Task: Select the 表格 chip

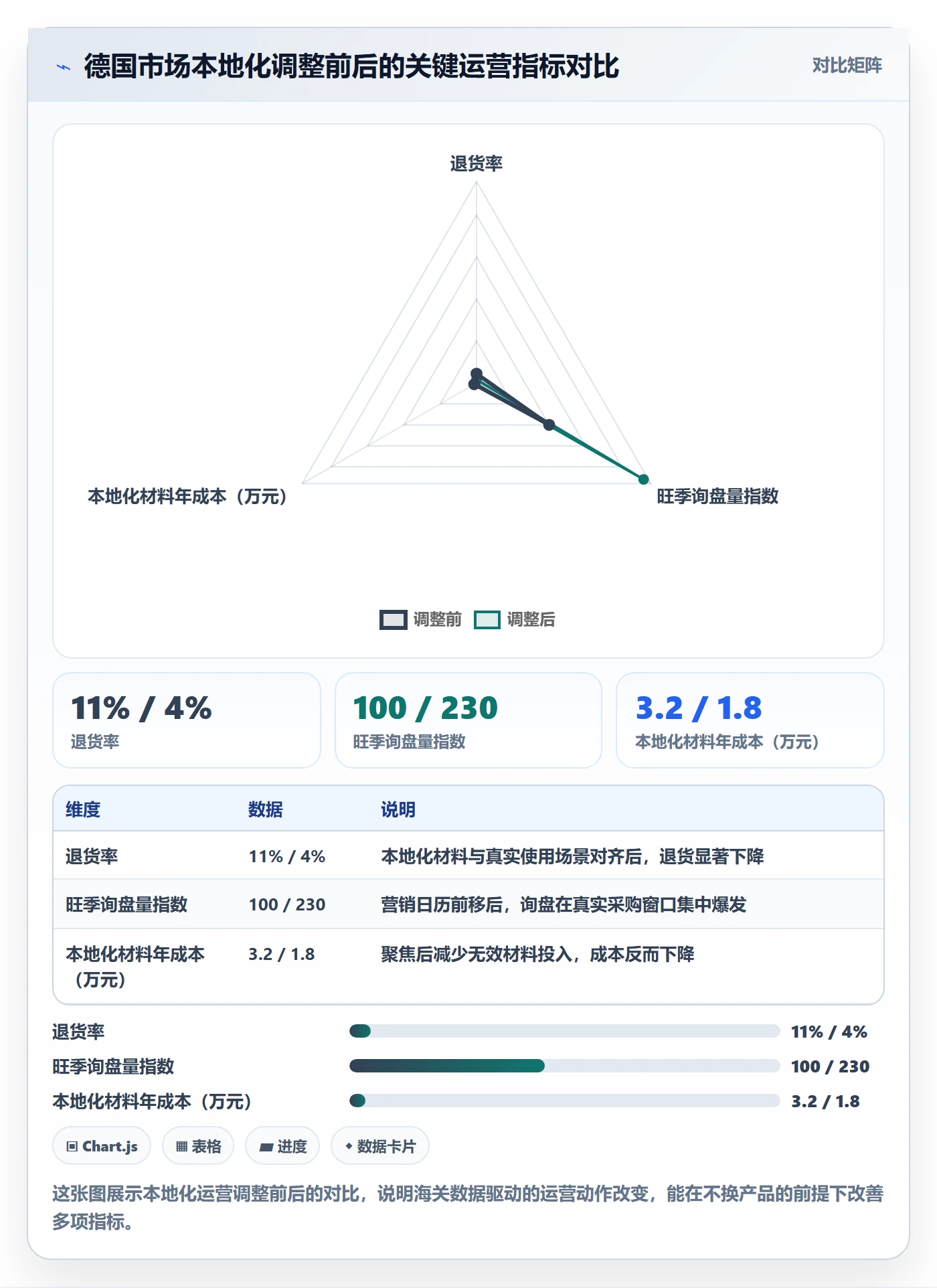Action: tap(198, 1146)
